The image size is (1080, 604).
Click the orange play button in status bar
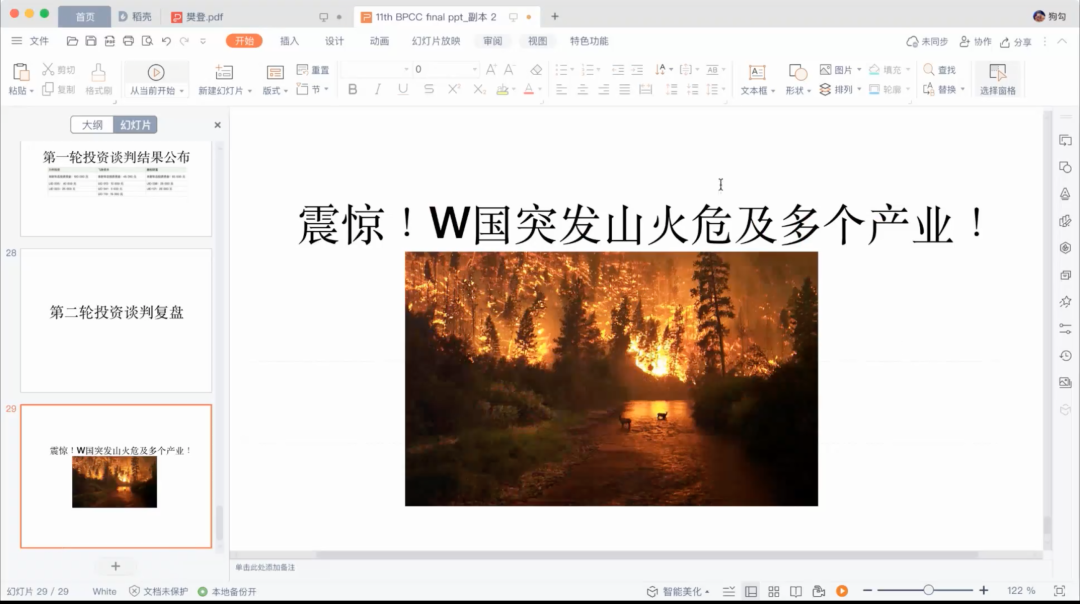[x=842, y=591]
